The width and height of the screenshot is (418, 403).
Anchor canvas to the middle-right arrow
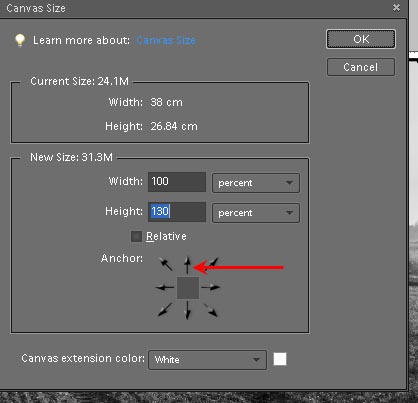click(x=211, y=287)
